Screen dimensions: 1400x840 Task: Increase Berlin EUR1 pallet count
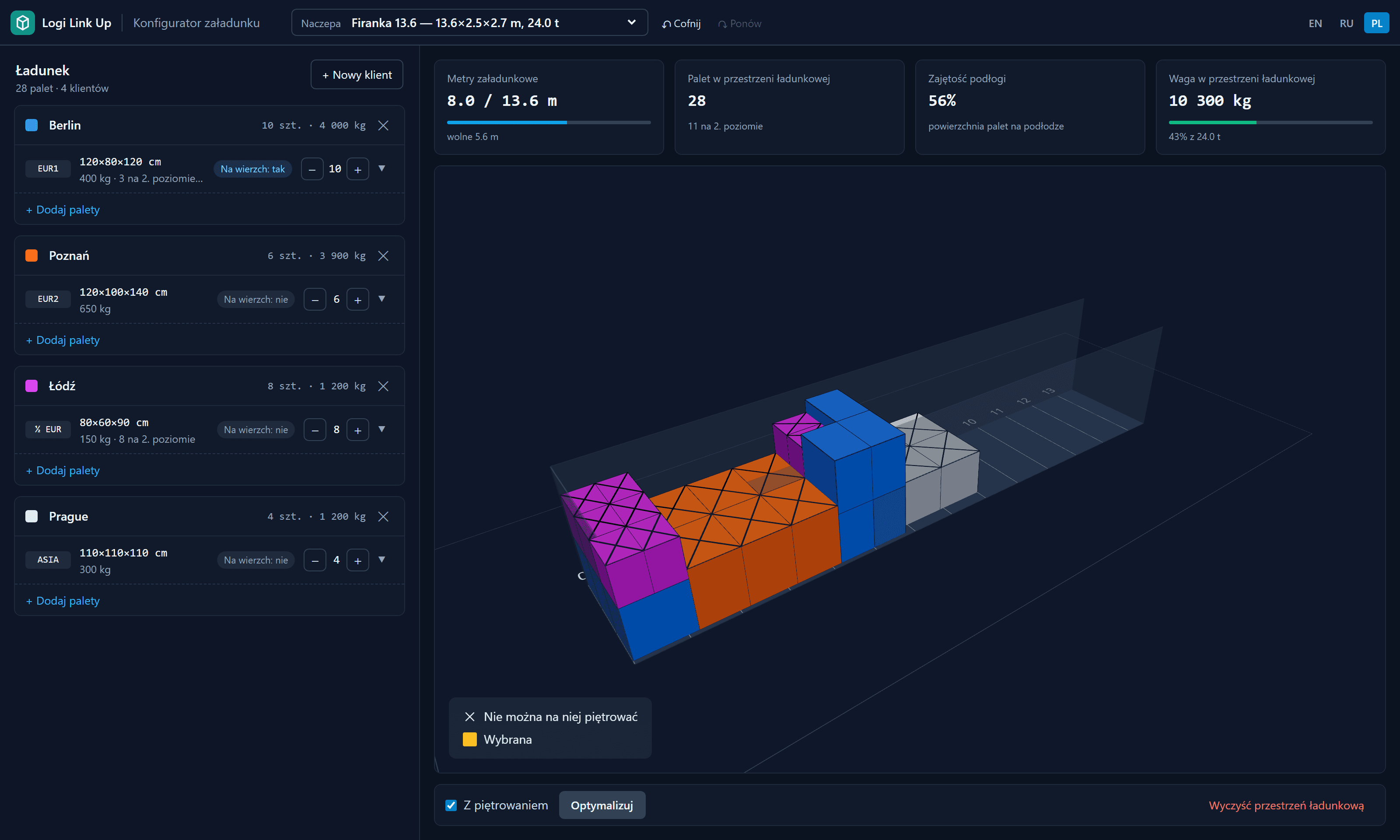coord(357,169)
